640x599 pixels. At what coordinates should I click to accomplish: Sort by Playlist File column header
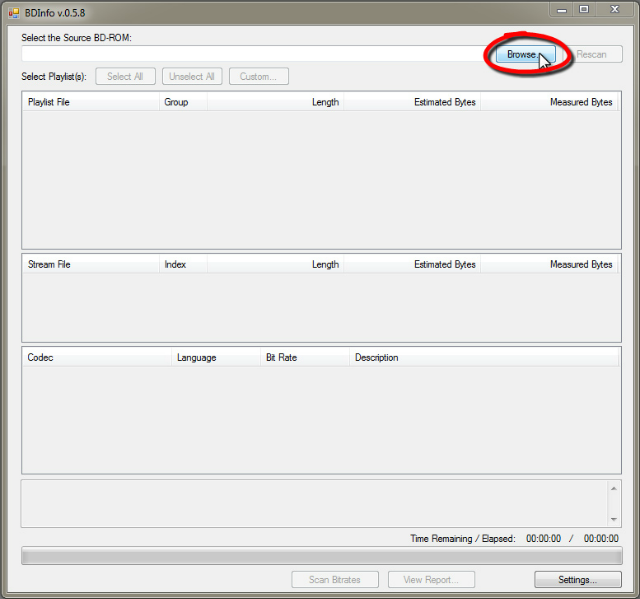tap(91, 102)
